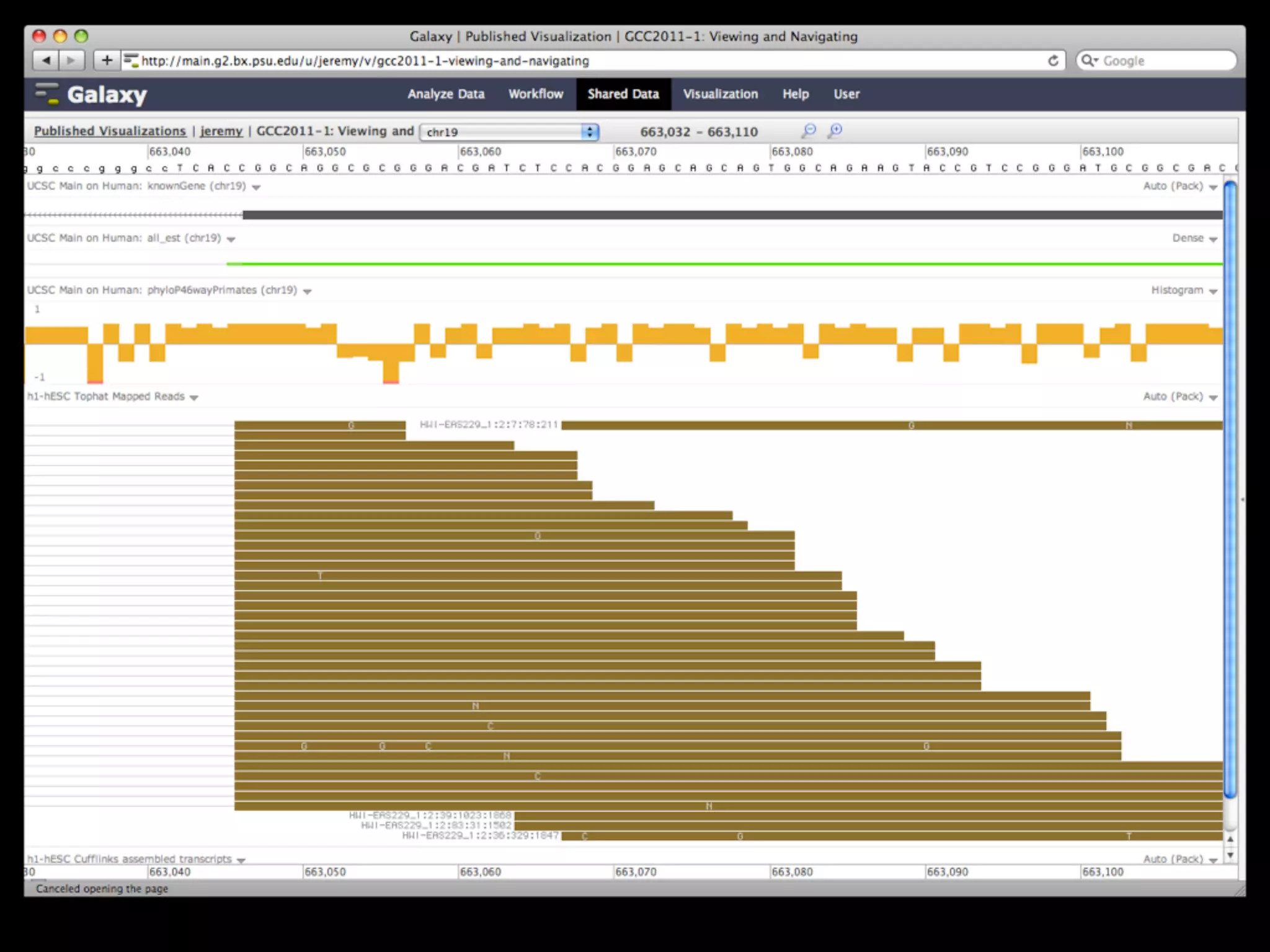Click the zoom out magnifier icon
This screenshot has width=1270, height=952.
point(809,131)
